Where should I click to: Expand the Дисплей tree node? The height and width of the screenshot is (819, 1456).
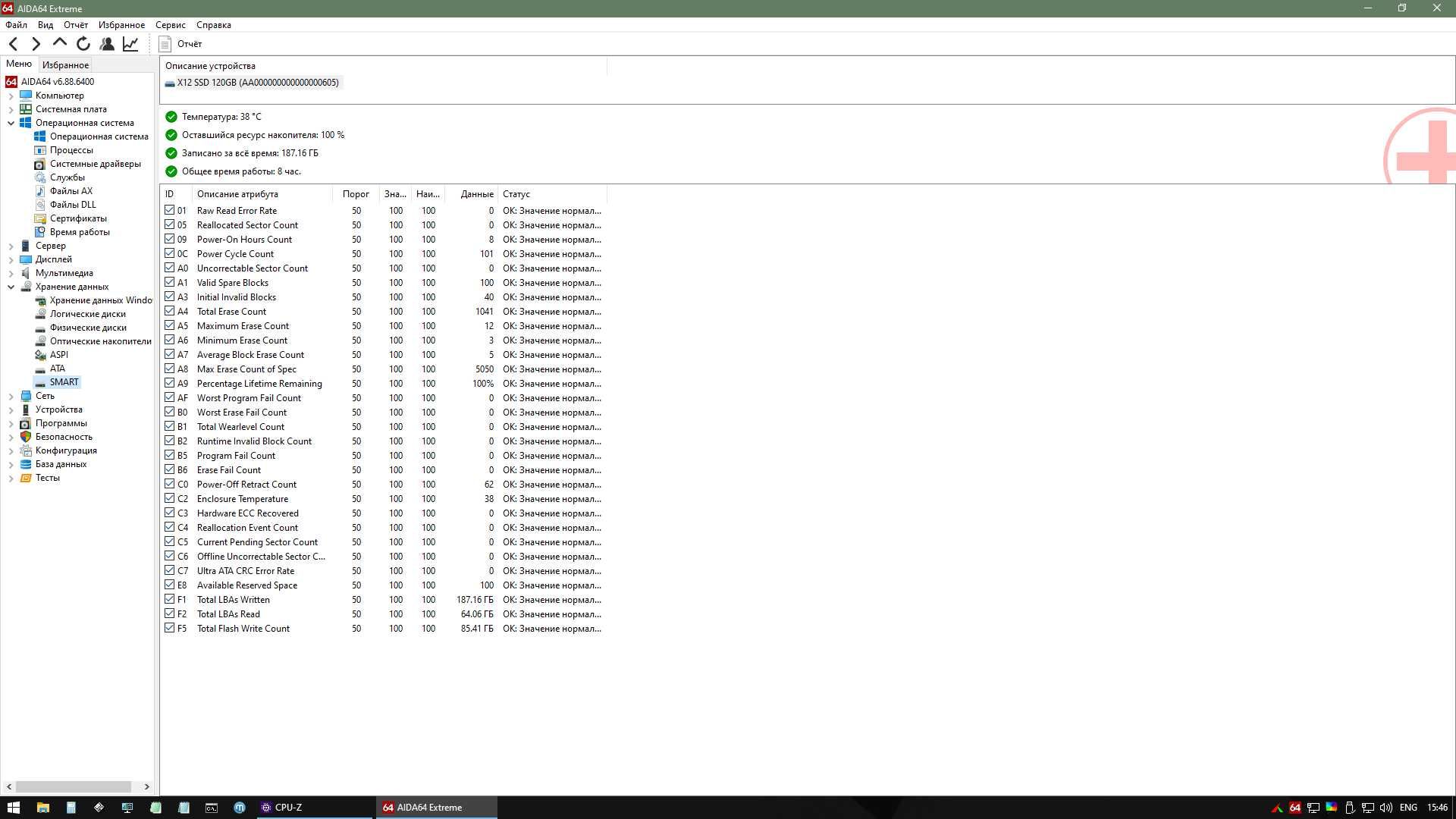click(x=11, y=259)
